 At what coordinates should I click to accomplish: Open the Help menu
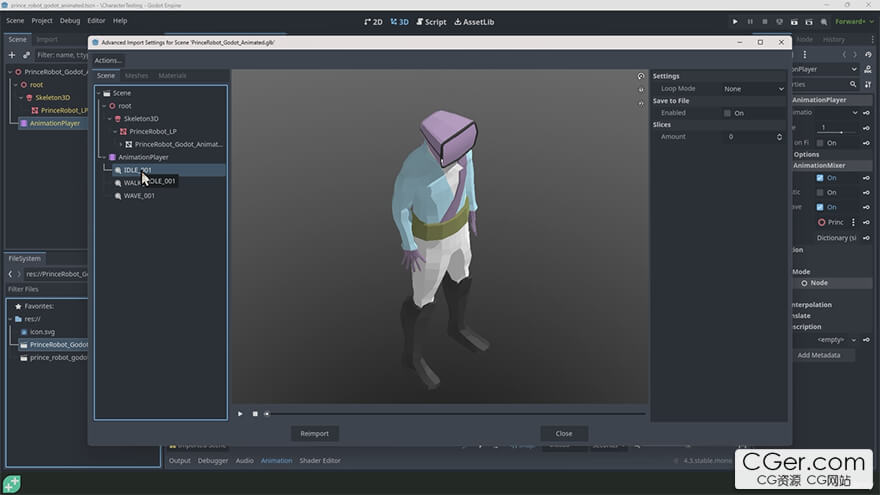[x=120, y=21]
